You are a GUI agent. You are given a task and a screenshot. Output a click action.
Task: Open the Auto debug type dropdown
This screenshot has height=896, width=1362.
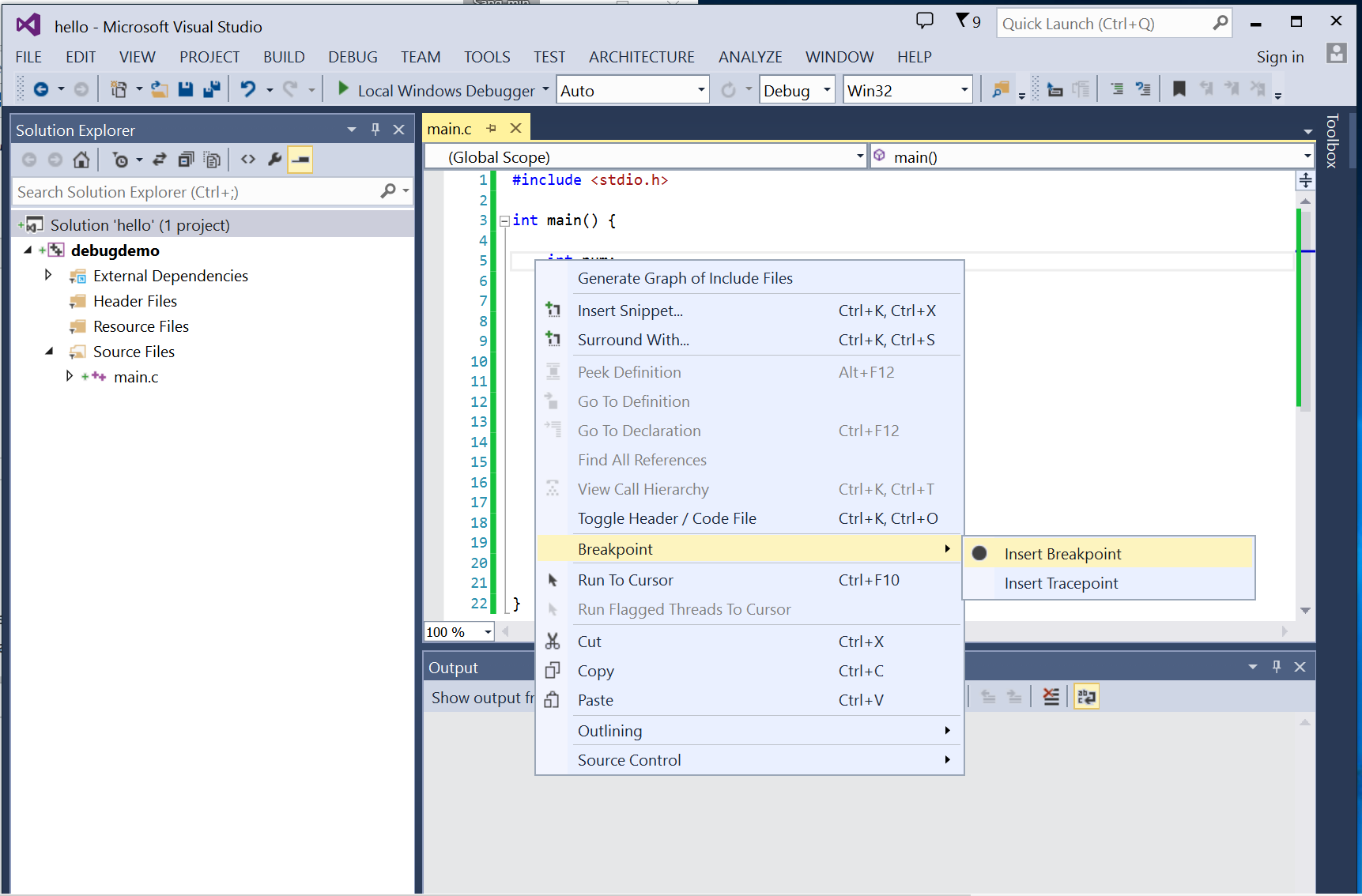tap(701, 90)
